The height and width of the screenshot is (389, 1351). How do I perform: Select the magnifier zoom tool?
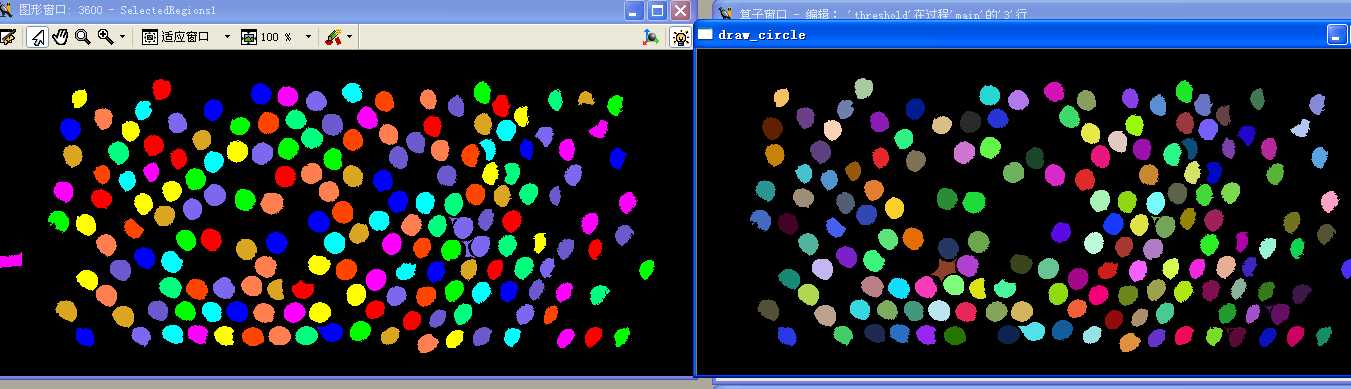pyautogui.click(x=82, y=37)
